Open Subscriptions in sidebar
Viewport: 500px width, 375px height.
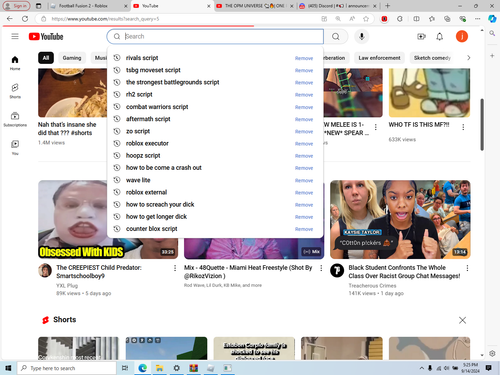click(15, 119)
